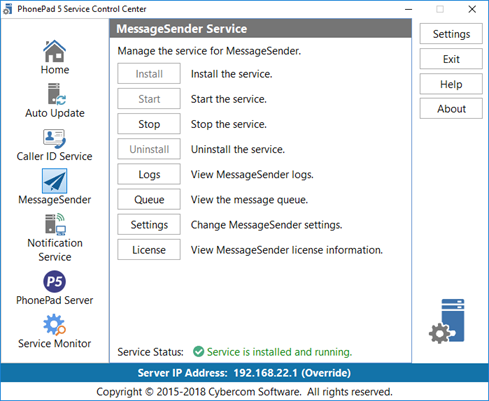Click the PhonePad app icon in the title bar

[x=7, y=9]
